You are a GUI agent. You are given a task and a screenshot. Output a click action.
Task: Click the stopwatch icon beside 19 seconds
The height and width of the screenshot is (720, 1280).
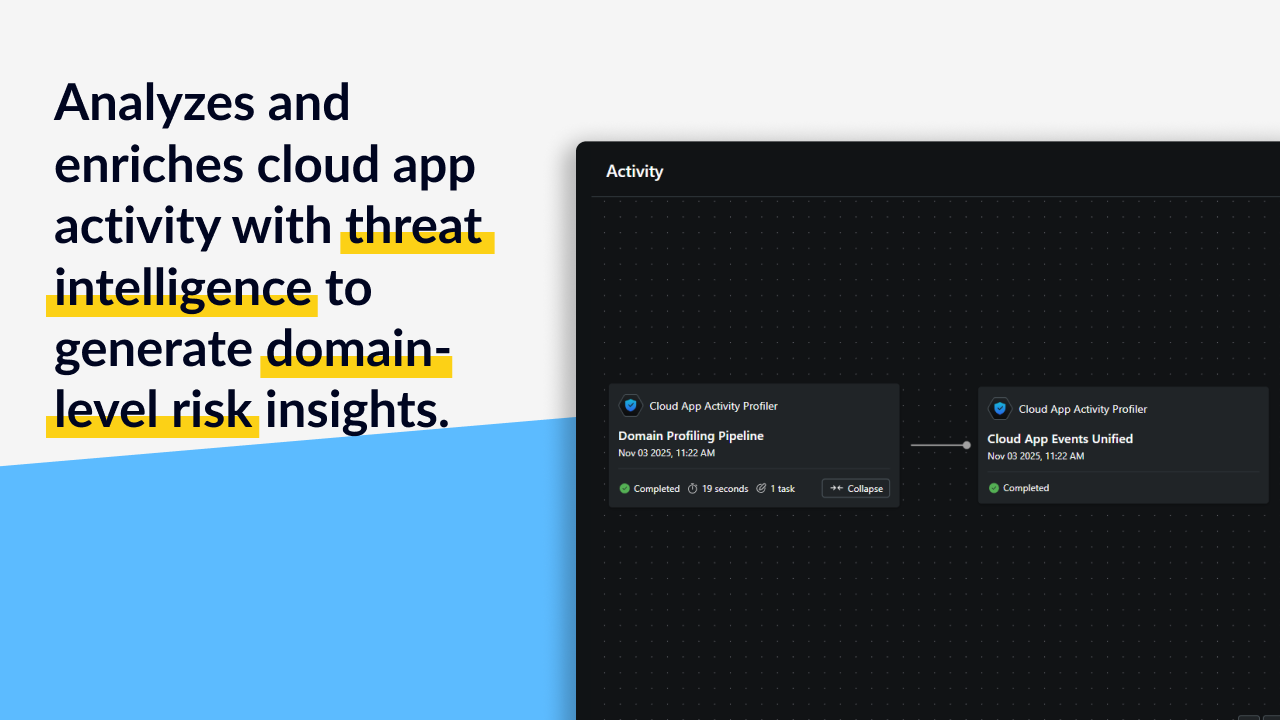[x=692, y=489]
